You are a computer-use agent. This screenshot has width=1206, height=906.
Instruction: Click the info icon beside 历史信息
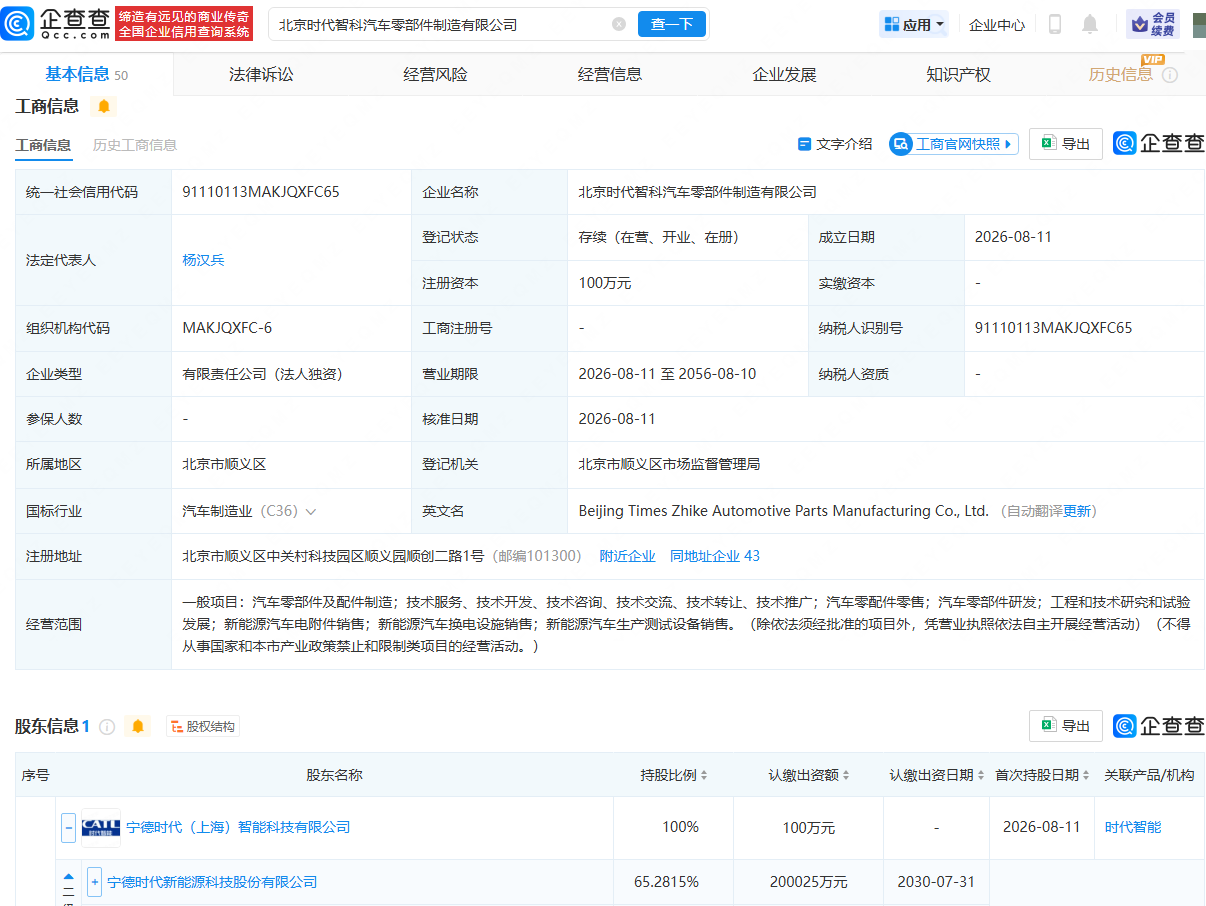click(1170, 75)
